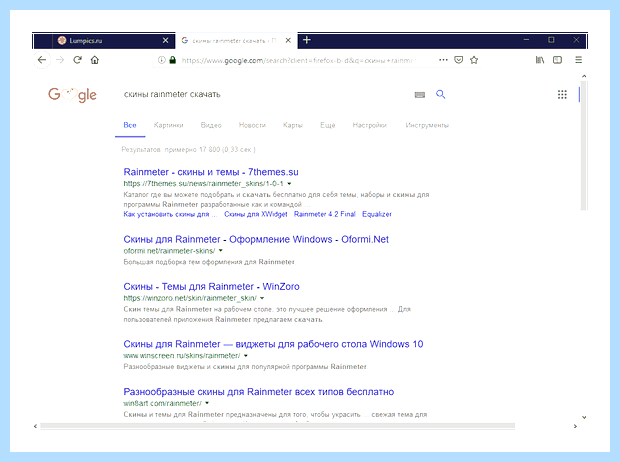This screenshot has height=462, width=620.
Task: Open the Ещё menu
Action: (x=328, y=125)
